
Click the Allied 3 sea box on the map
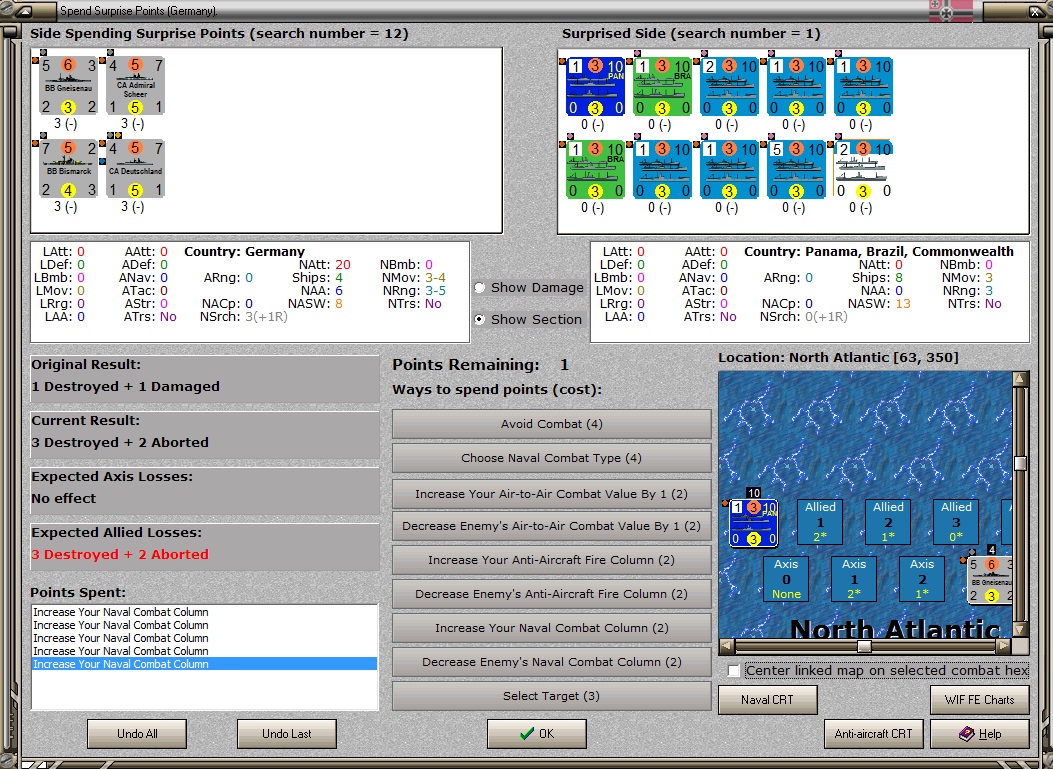click(x=956, y=522)
